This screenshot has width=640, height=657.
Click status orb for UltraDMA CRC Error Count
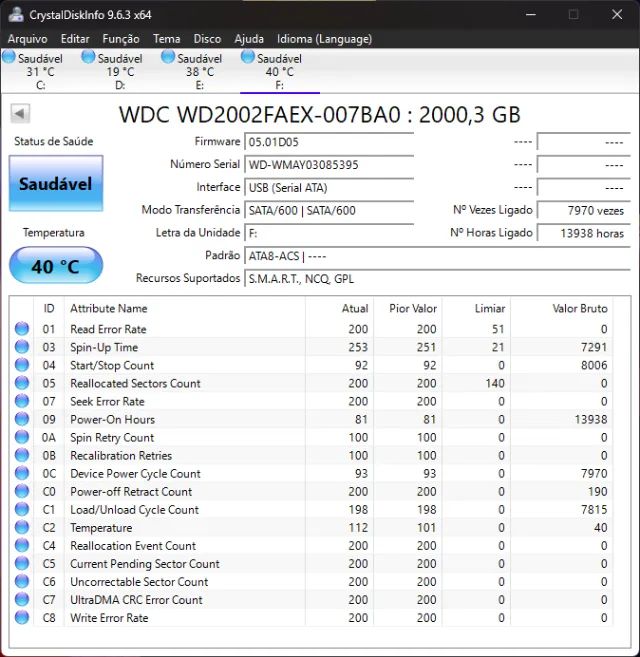point(22,599)
